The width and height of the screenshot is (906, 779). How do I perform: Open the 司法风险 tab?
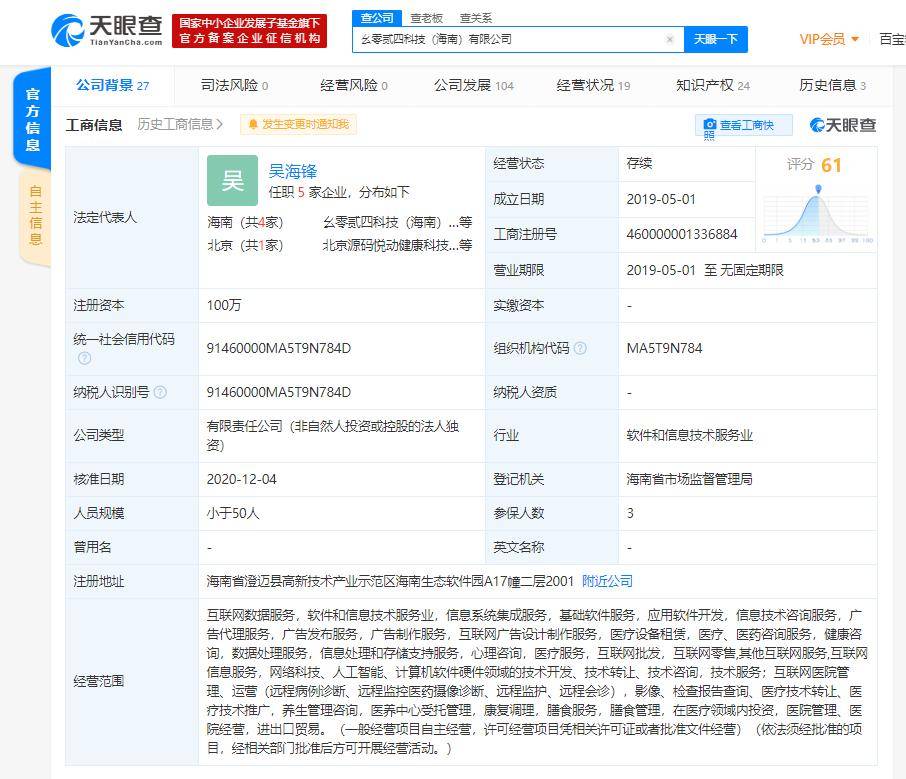235,86
